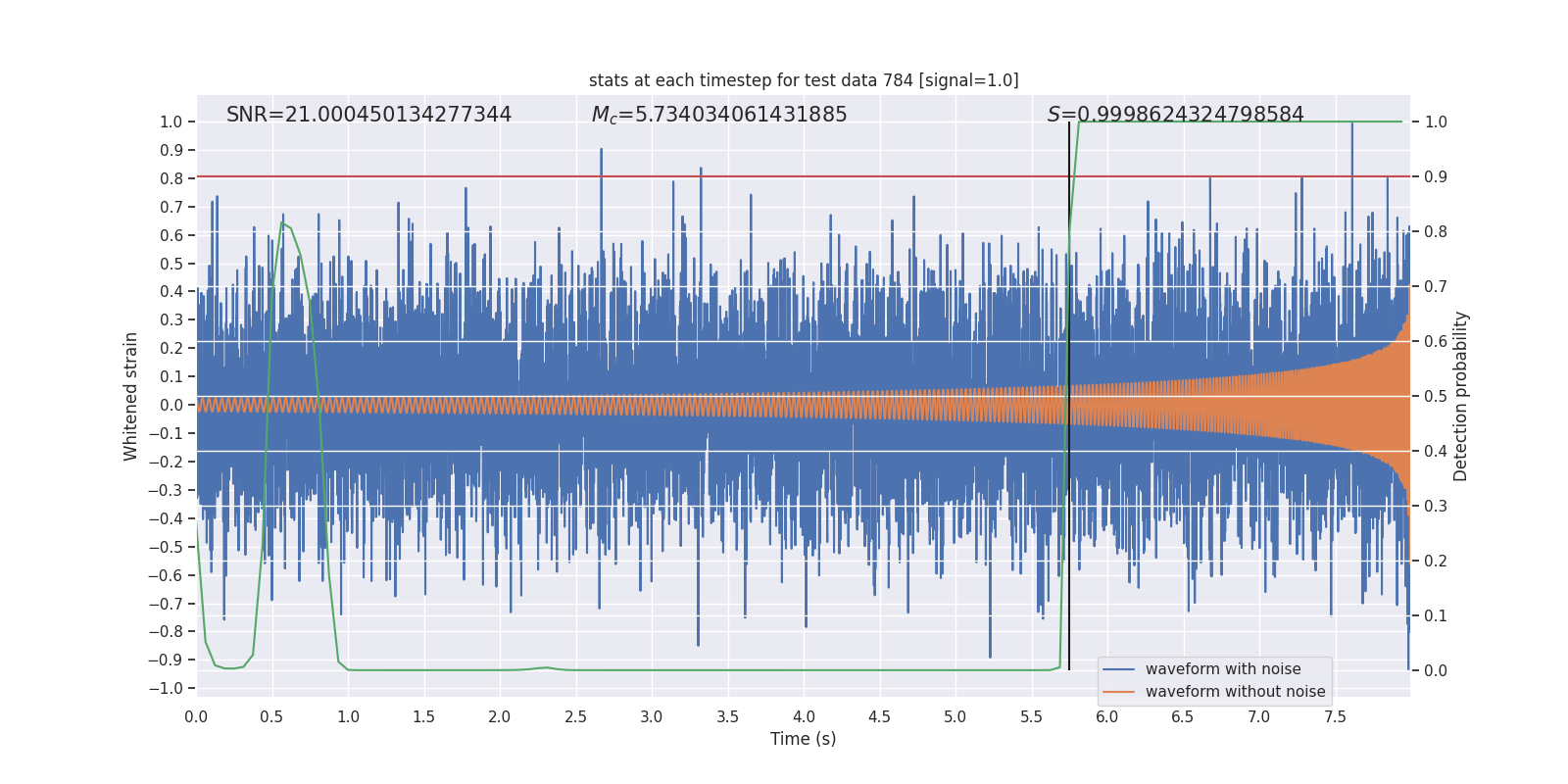Click the 5.5 tick on time axis

pyautogui.click(x=1031, y=716)
